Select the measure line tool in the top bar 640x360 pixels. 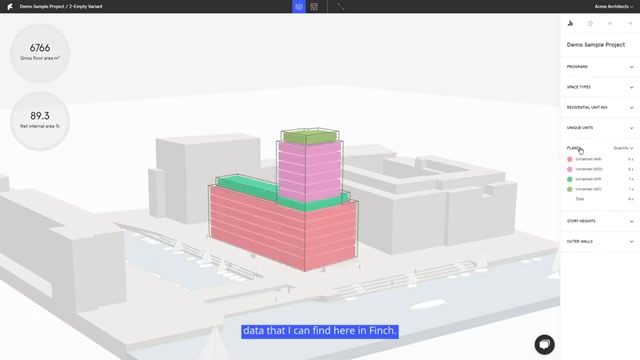pos(341,7)
